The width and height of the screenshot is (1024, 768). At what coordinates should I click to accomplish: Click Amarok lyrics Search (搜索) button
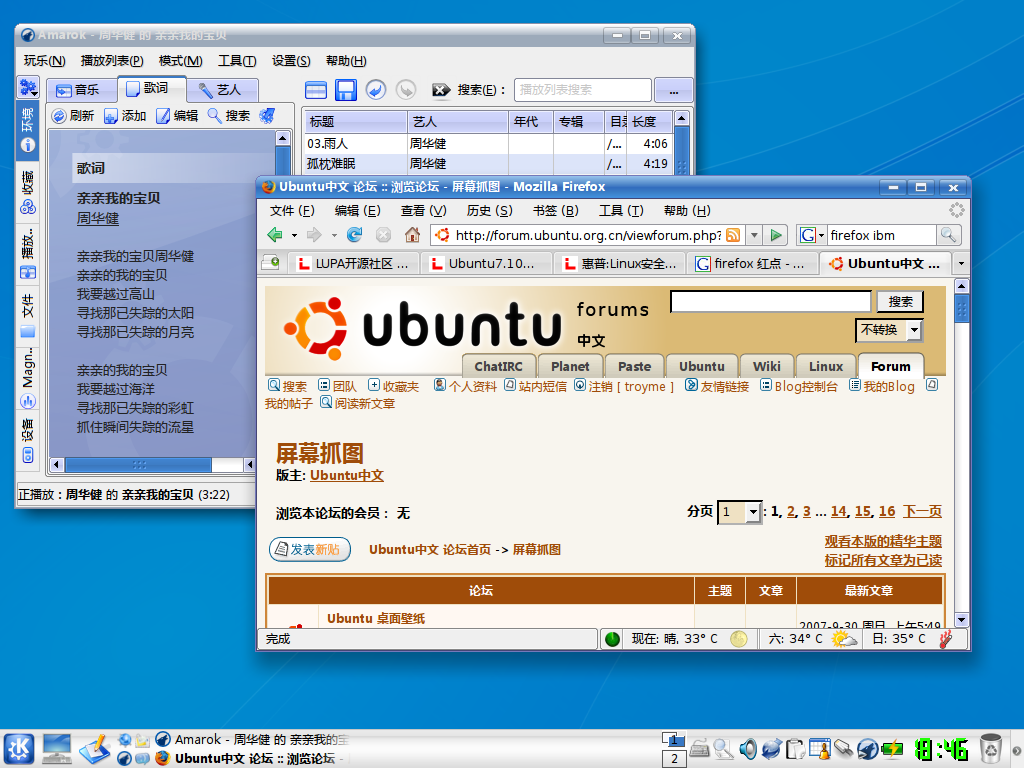tap(229, 116)
